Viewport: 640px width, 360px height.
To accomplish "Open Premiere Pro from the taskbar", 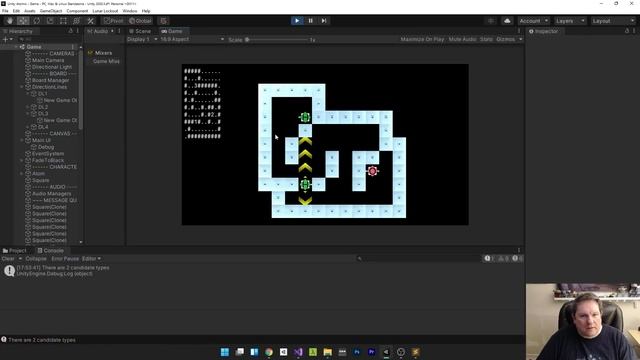I will click(x=371, y=352).
